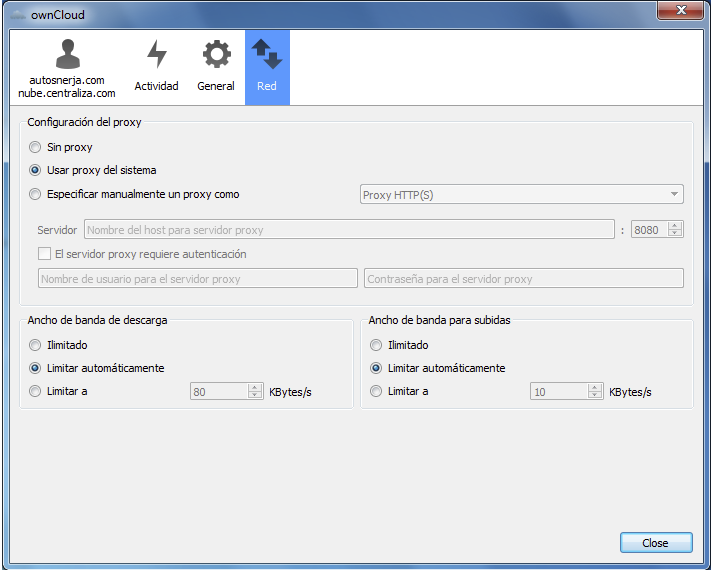
Task: Choose Usar proxy del sistema option
Action: click(x=36, y=170)
